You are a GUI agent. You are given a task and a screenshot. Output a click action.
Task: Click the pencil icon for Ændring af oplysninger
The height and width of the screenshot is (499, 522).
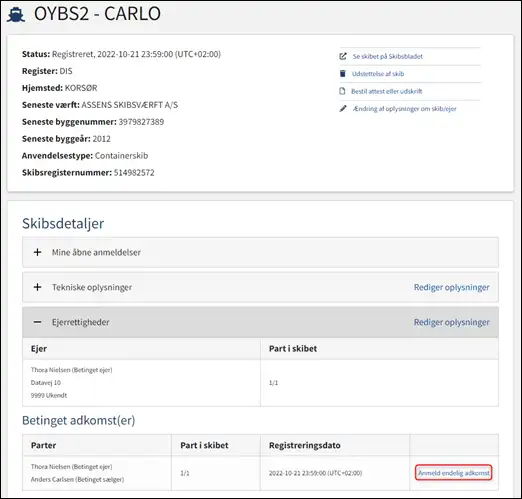click(x=343, y=109)
